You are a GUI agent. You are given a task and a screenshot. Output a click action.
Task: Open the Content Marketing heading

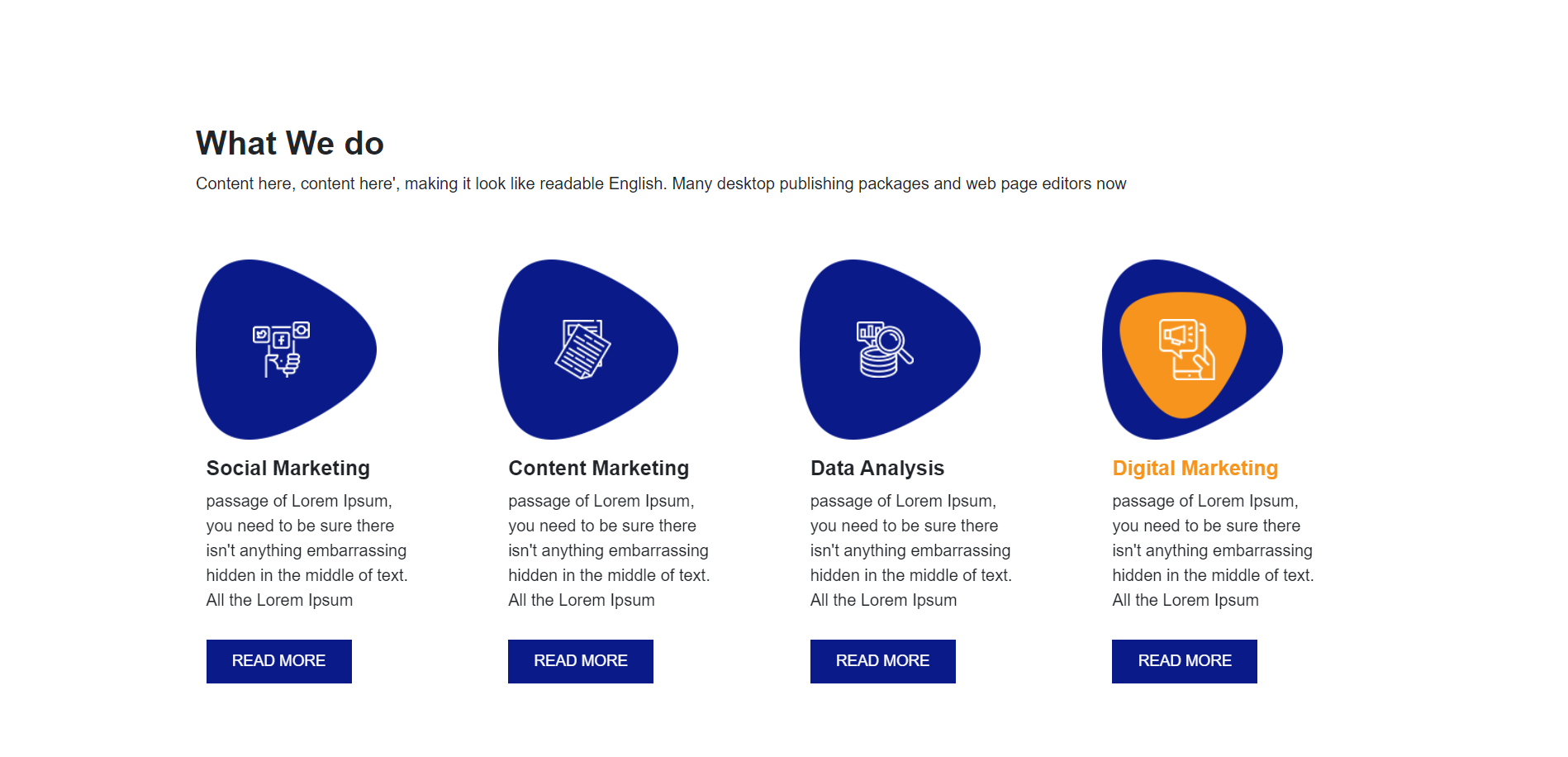[599, 469]
